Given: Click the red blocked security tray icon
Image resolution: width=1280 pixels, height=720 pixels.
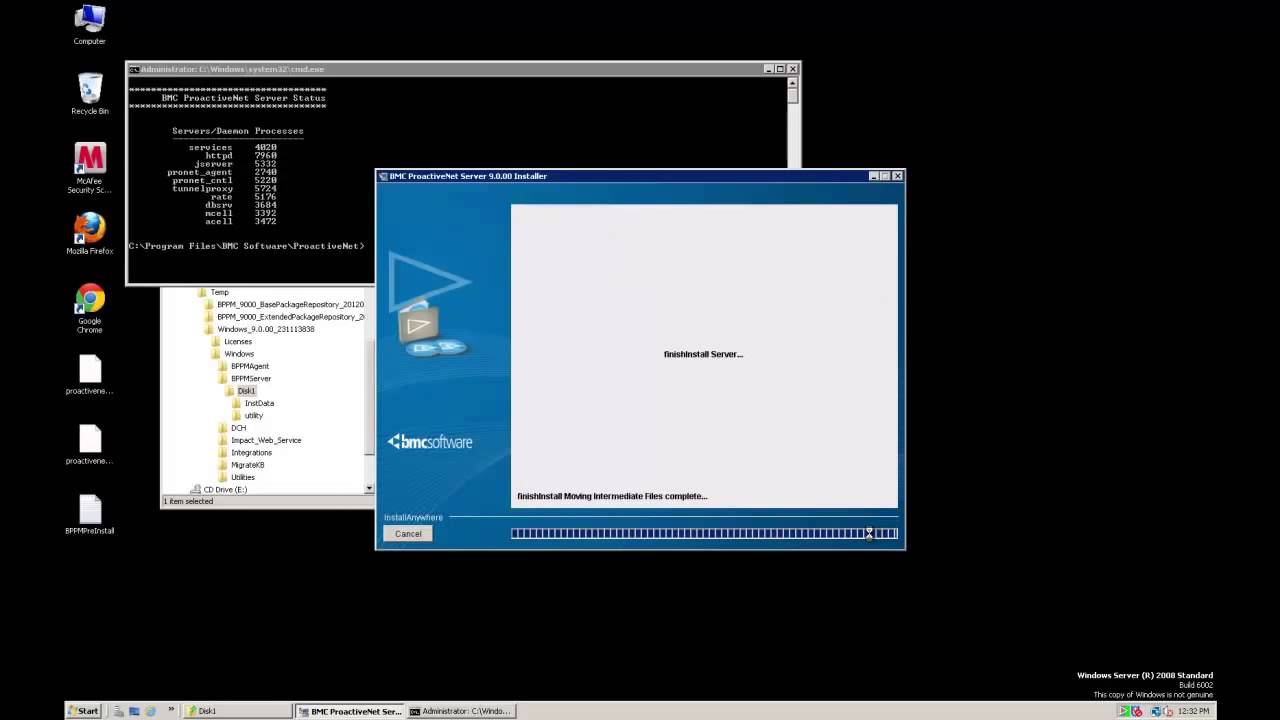Looking at the screenshot, I should point(1137,711).
